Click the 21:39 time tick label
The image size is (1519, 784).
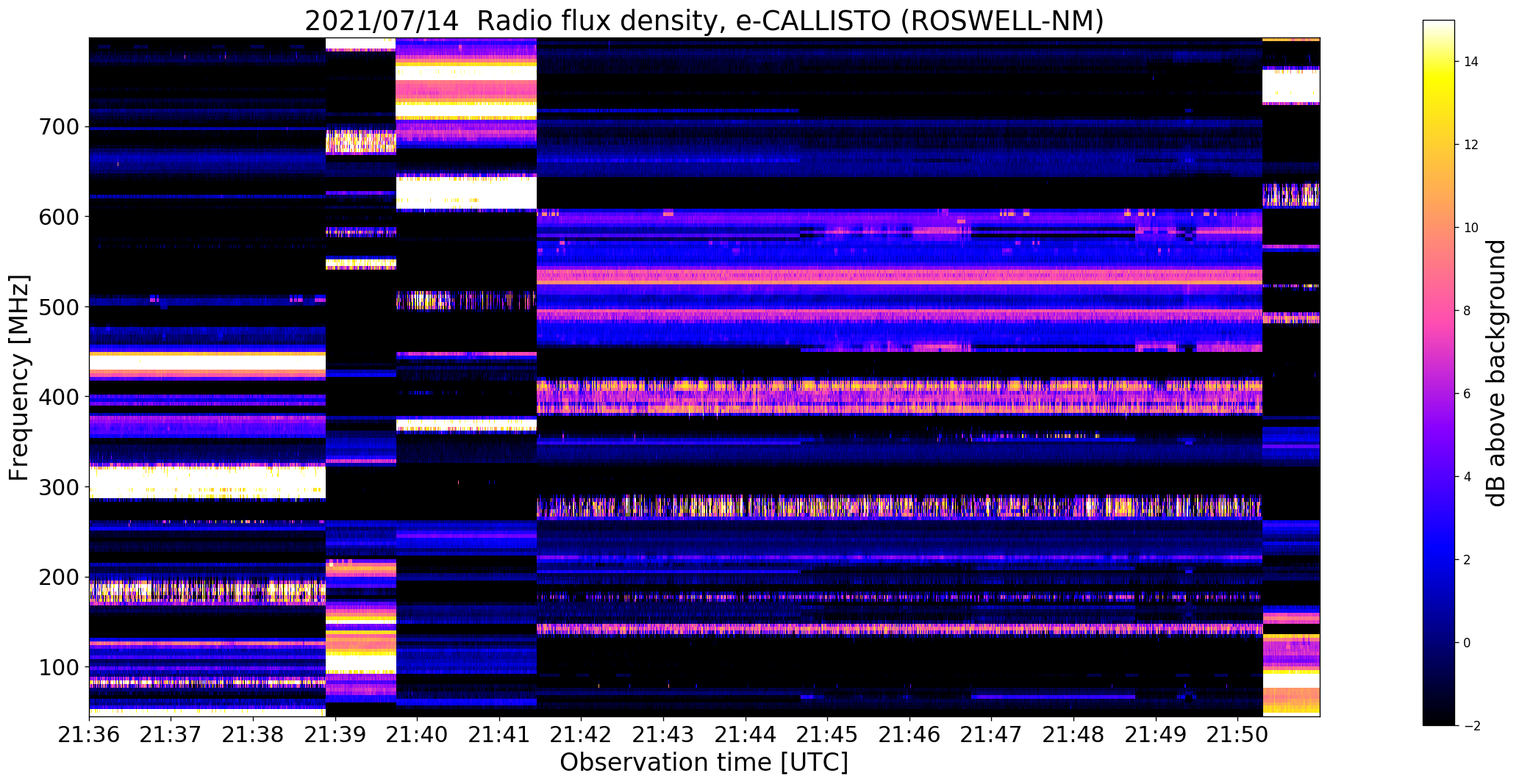pos(335,735)
